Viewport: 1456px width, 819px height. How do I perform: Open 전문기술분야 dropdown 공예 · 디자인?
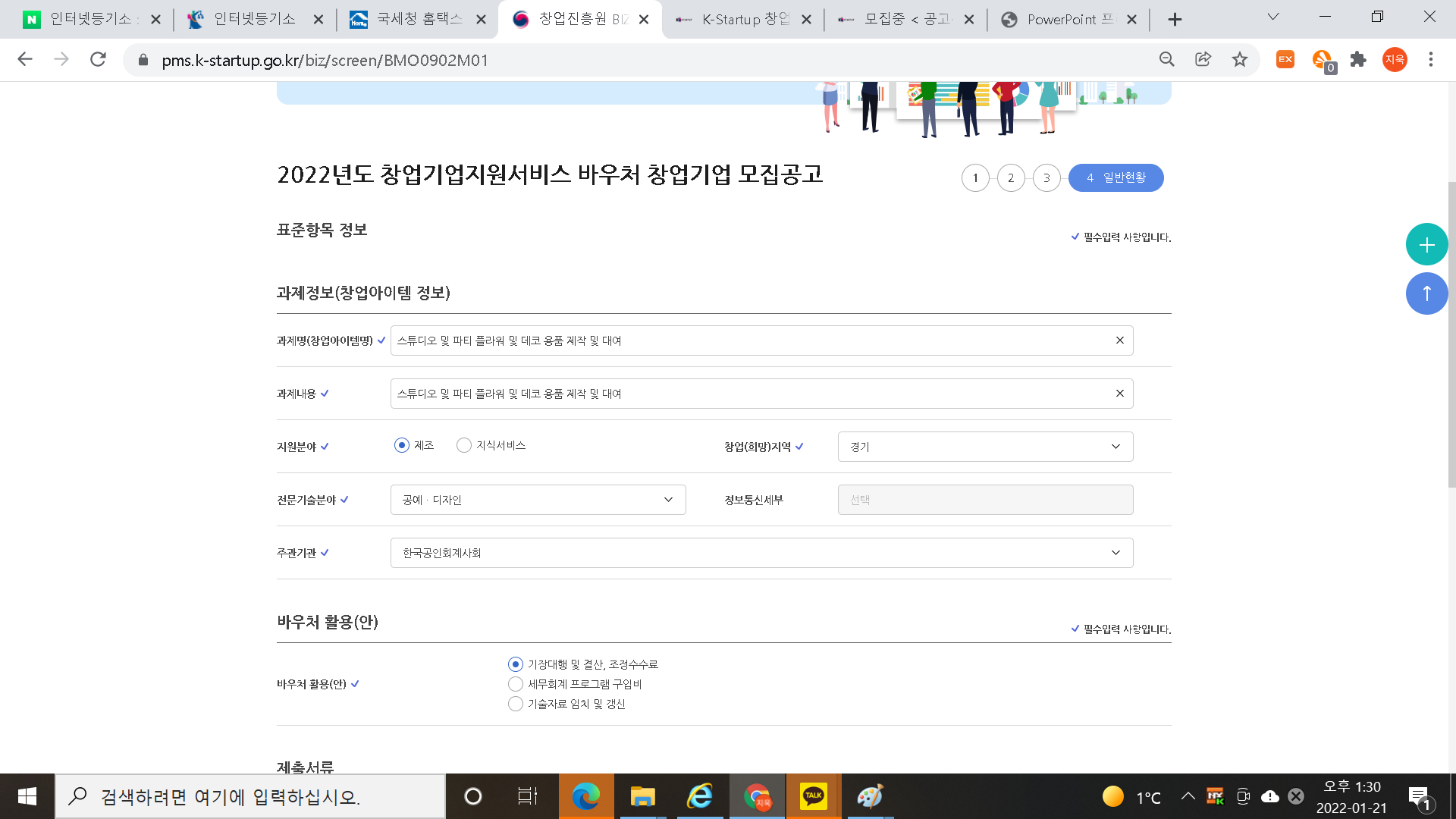tap(538, 500)
